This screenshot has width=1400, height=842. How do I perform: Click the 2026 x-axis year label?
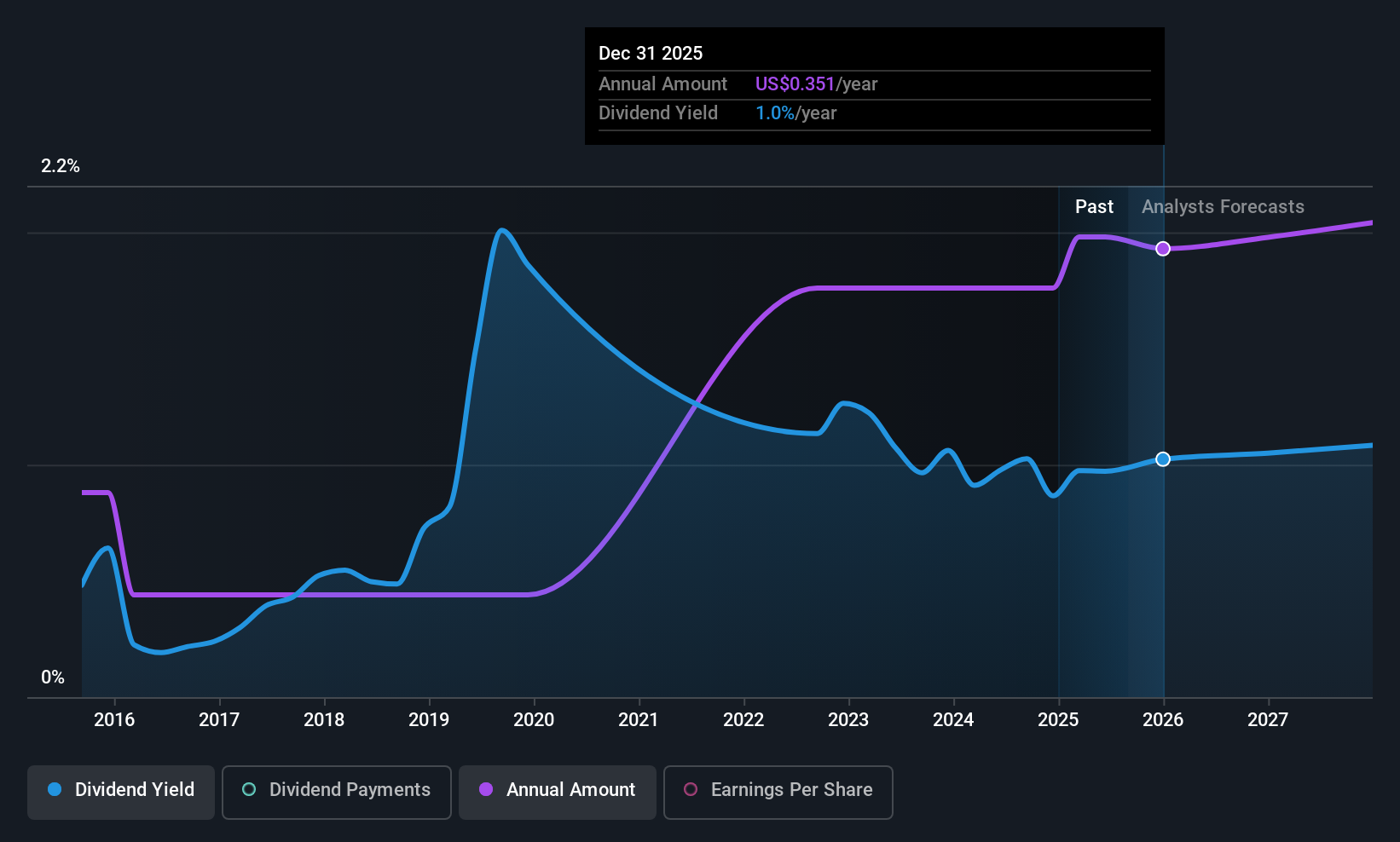pos(1163,720)
